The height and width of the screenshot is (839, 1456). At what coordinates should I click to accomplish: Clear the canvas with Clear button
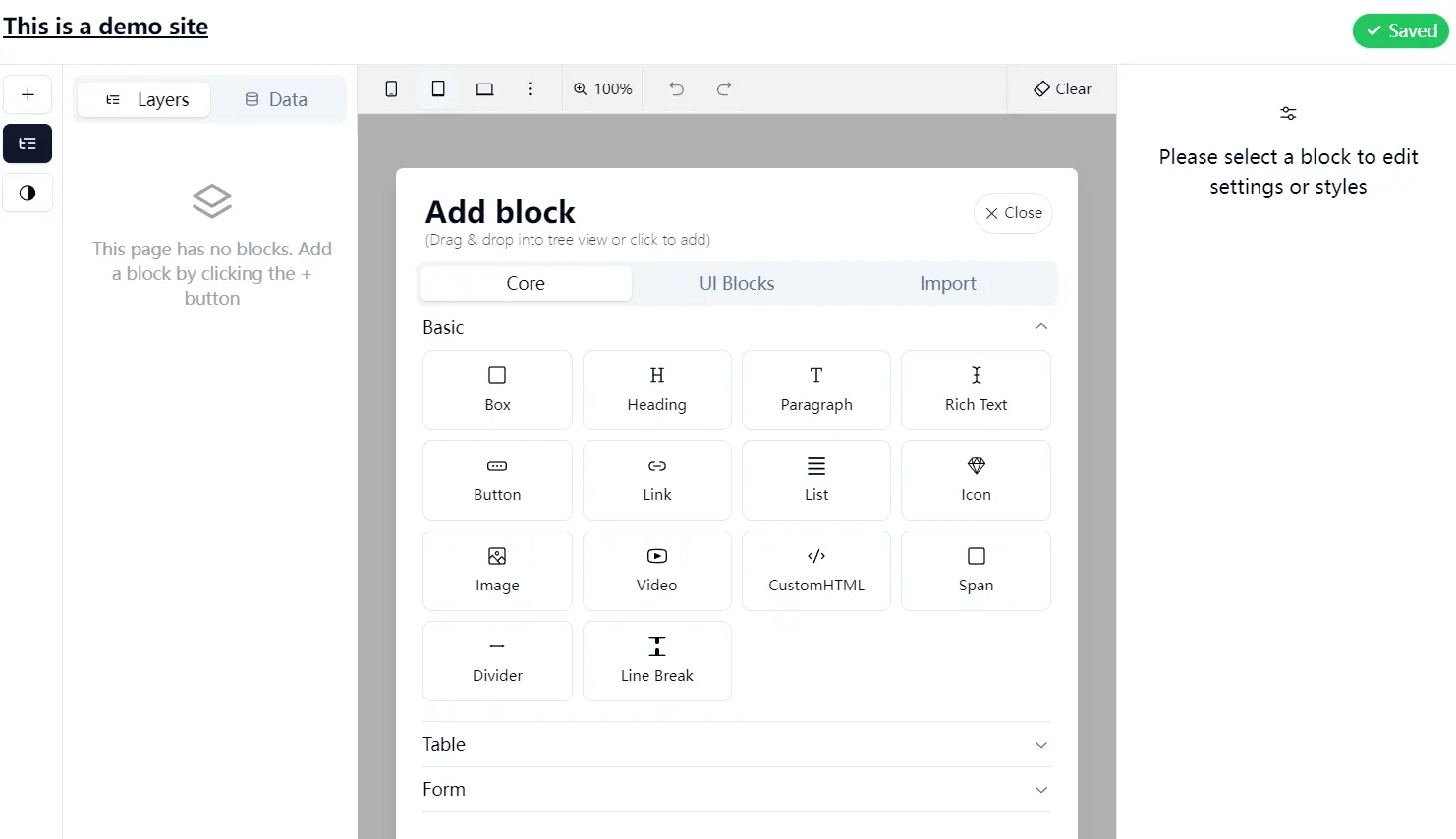pyautogui.click(x=1062, y=88)
